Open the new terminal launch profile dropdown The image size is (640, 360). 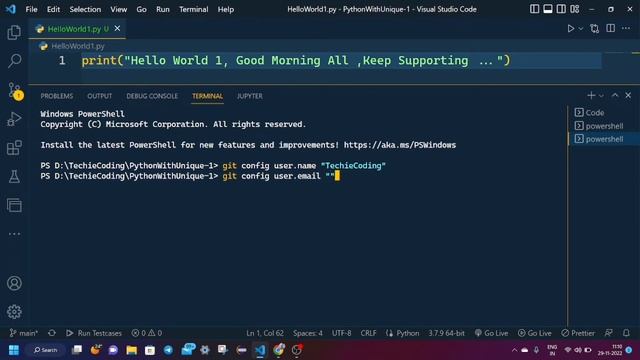coord(601,96)
